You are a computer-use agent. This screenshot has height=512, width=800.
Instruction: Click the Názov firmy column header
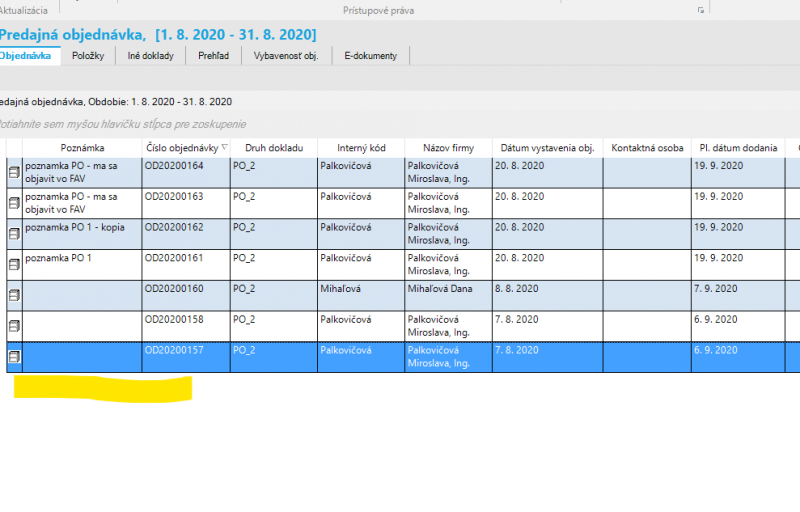(448, 148)
